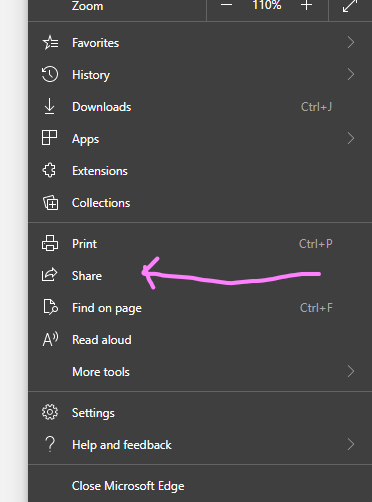This screenshot has height=502, width=372.
Task: Expand the More tools submenu chevron
Action: (x=351, y=371)
